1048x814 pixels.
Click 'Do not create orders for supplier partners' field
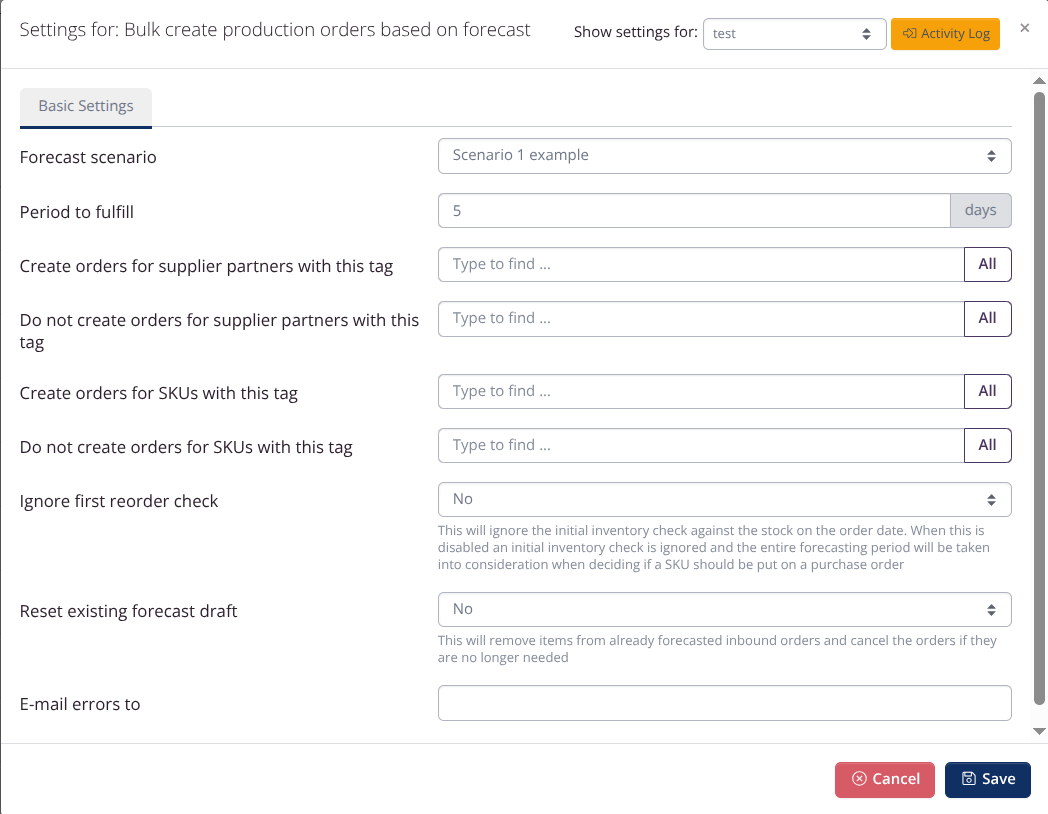tap(700, 319)
